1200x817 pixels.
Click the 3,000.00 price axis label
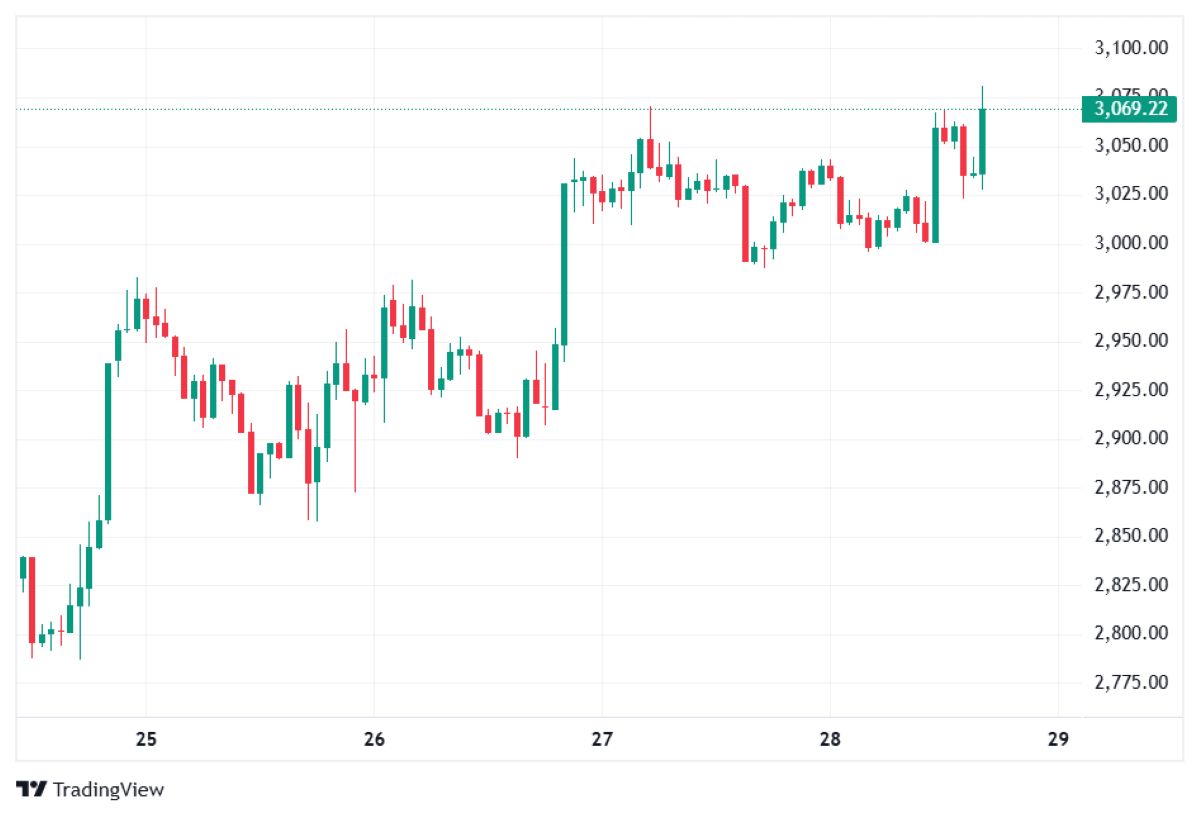[1131, 242]
